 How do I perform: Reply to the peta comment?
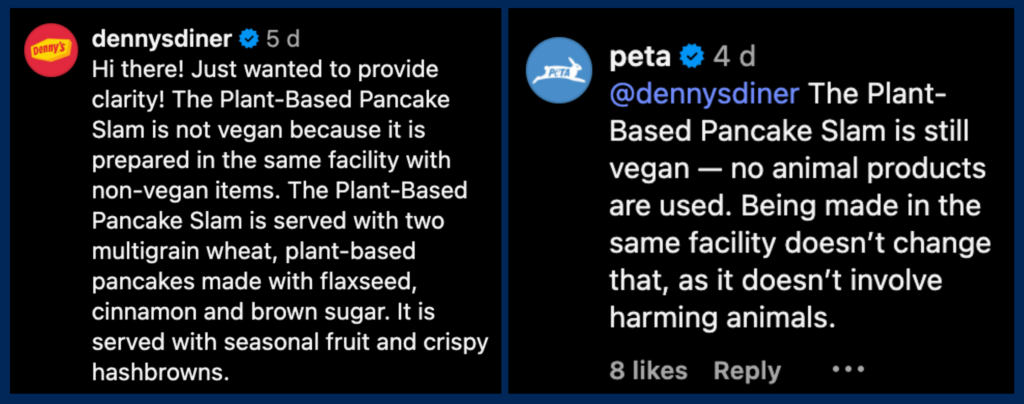point(747,371)
